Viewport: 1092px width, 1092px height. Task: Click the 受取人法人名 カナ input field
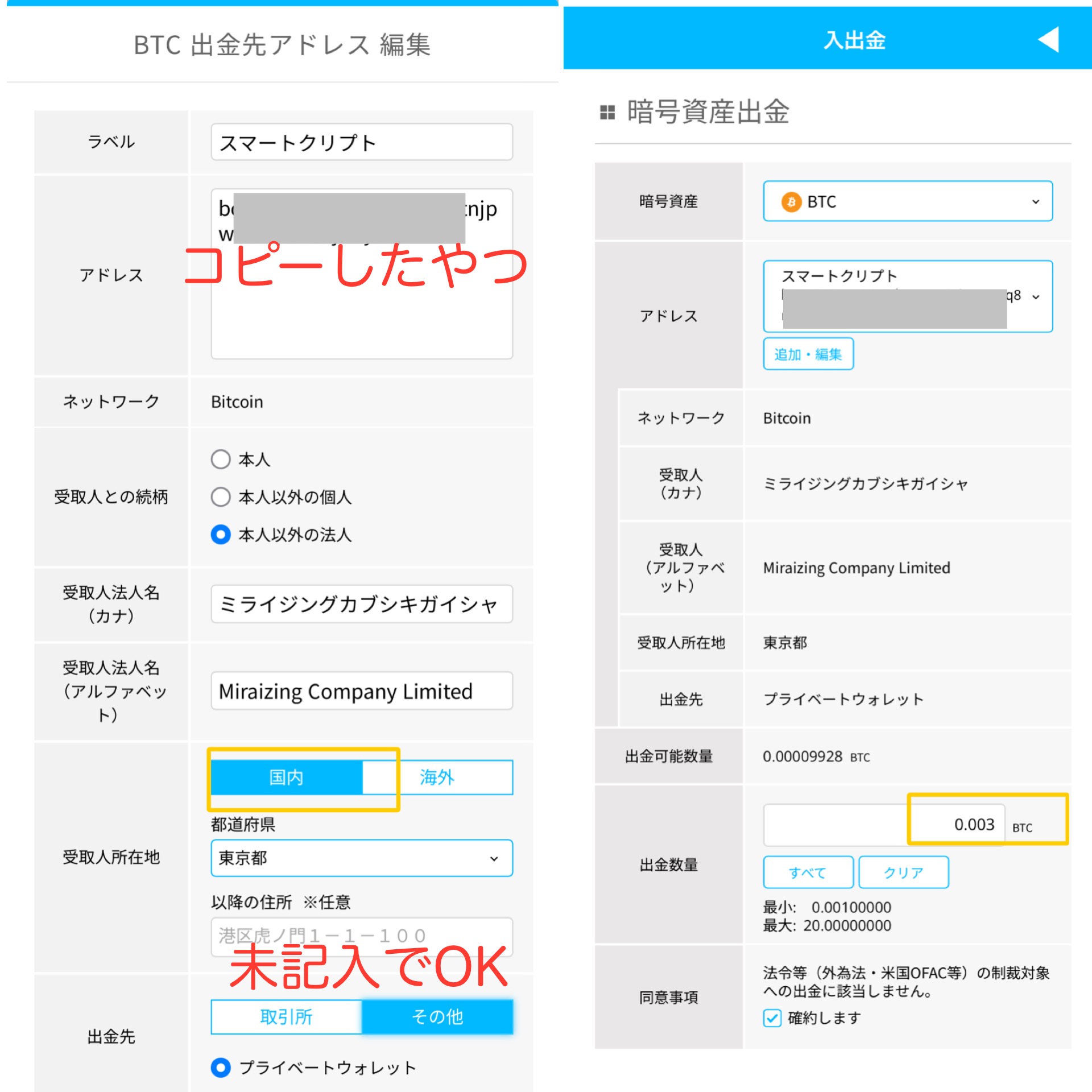click(x=362, y=604)
